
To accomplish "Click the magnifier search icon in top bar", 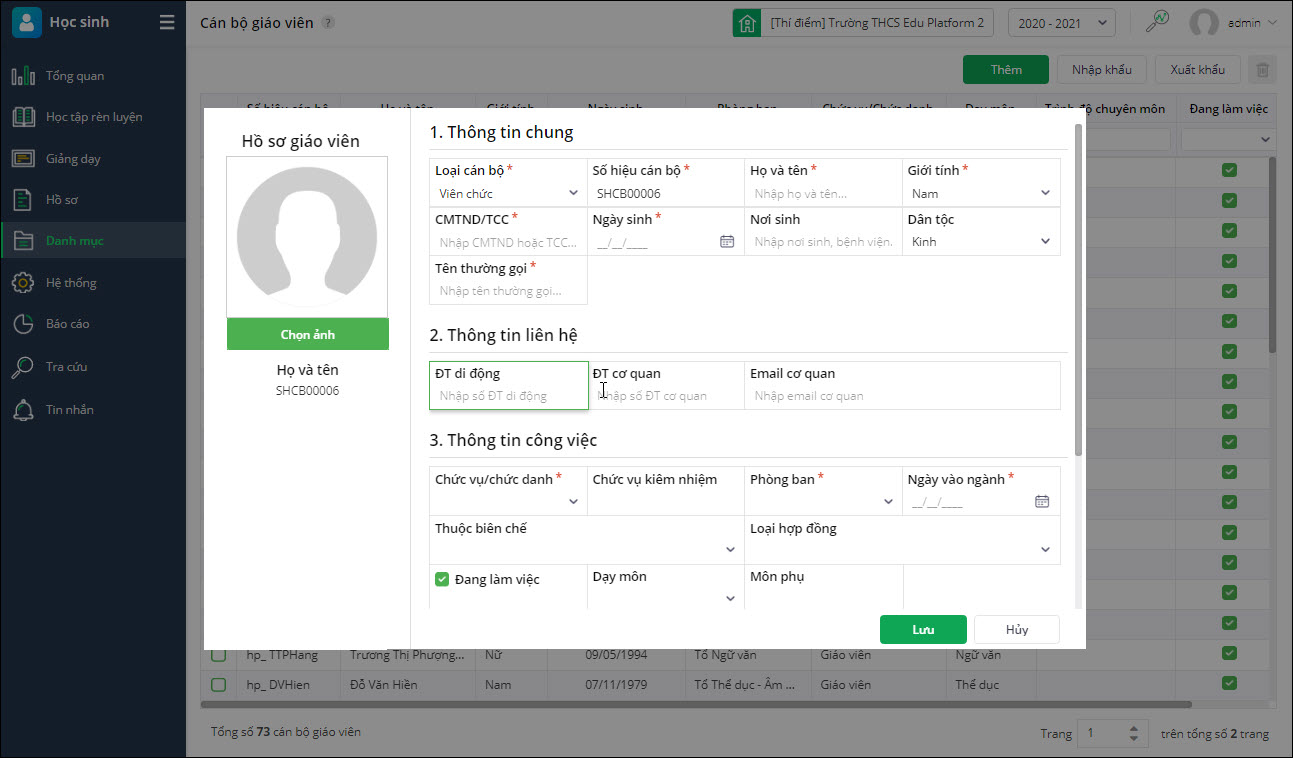I will point(1157,22).
